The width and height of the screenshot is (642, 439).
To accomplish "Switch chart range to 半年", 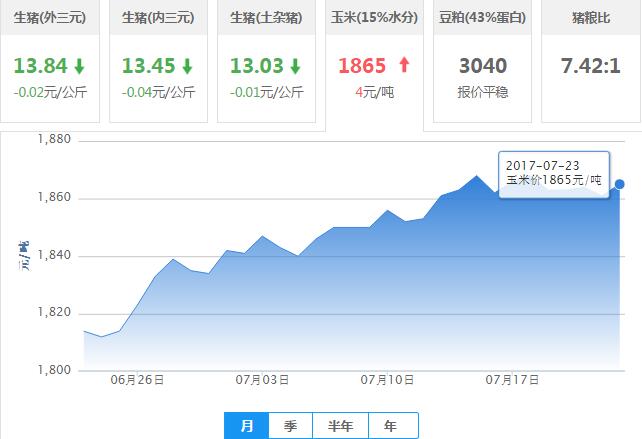I will coord(340,425).
